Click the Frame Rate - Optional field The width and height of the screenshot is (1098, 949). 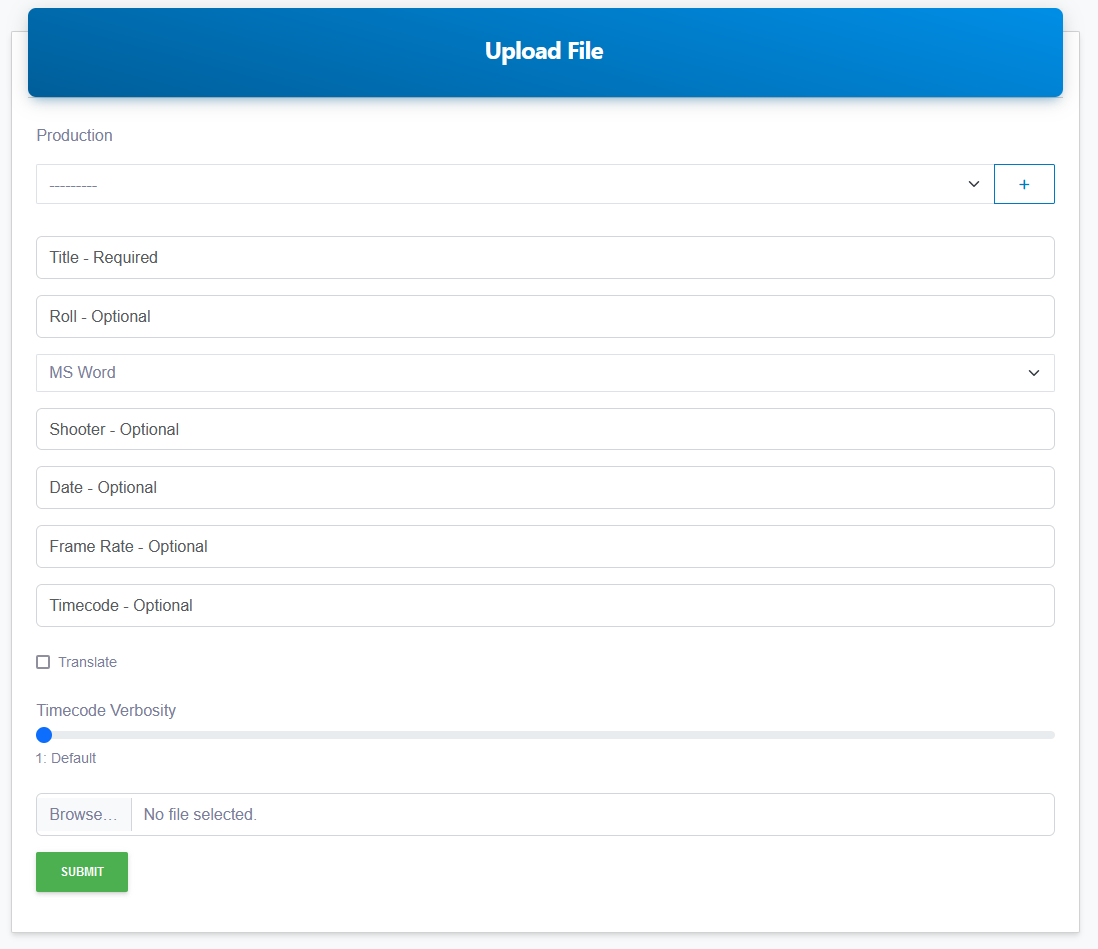tap(544, 546)
